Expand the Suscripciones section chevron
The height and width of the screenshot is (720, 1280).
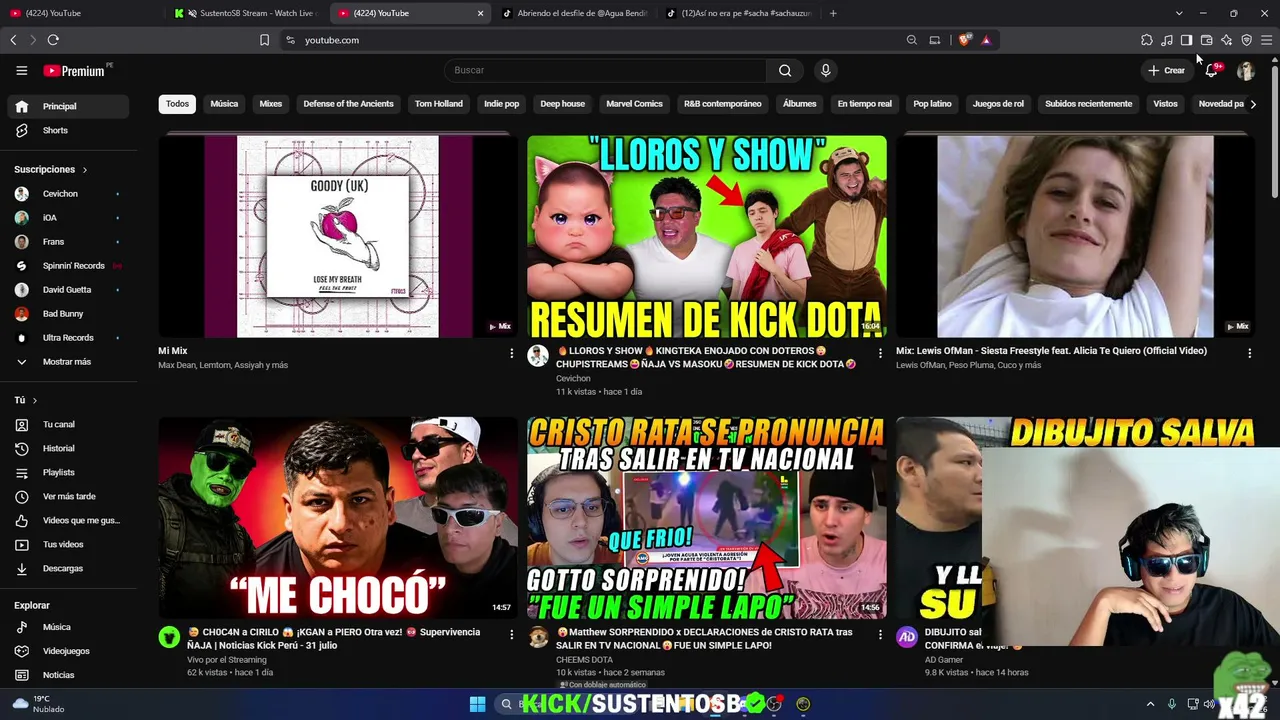point(85,170)
